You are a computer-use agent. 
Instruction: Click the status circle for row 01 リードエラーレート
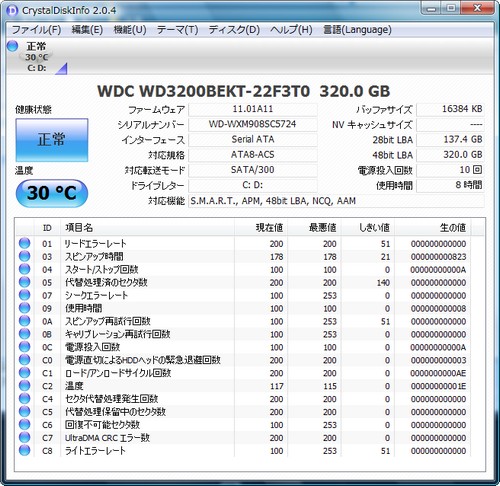(24, 243)
